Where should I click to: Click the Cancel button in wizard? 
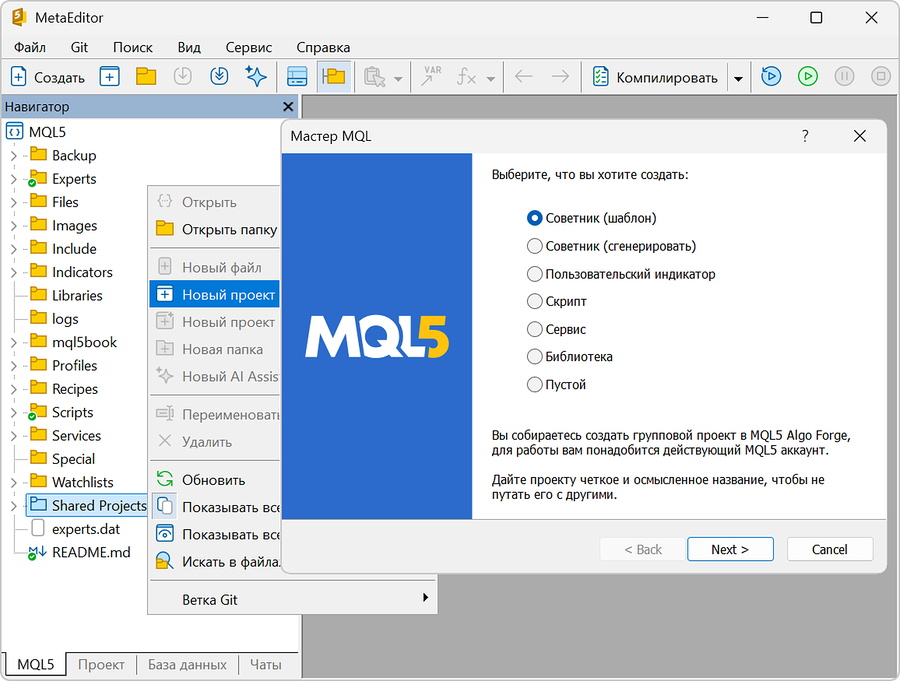tap(829, 550)
